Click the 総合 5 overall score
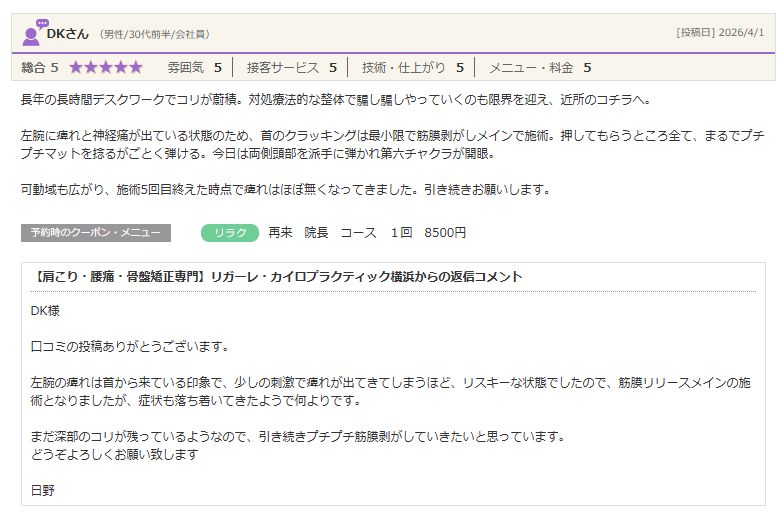782x520 pixels. (40, 68)
